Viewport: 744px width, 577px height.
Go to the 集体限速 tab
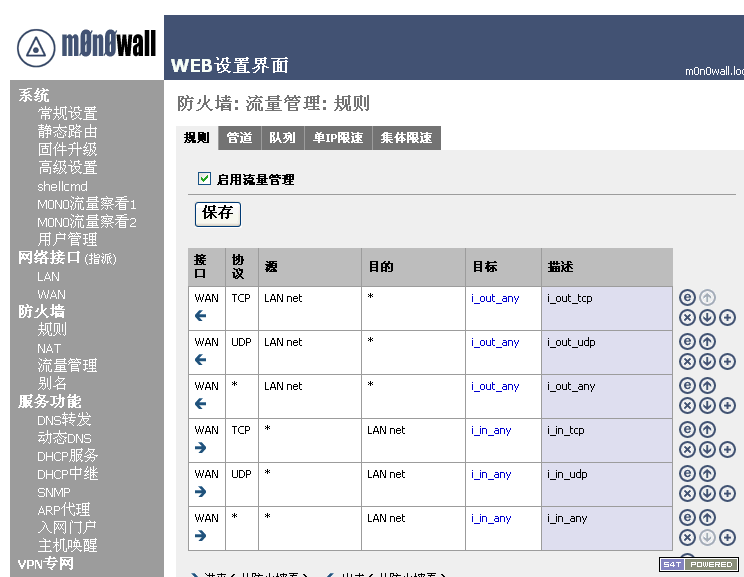point(406,138)
